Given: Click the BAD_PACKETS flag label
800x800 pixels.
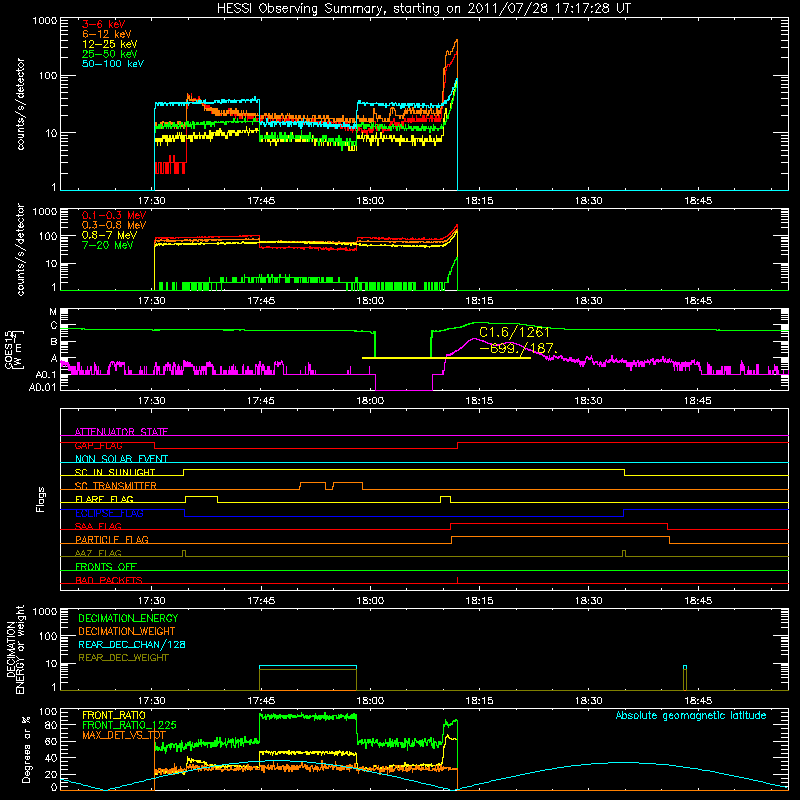Looking at the screenshot, I should (x=109, y=580).
